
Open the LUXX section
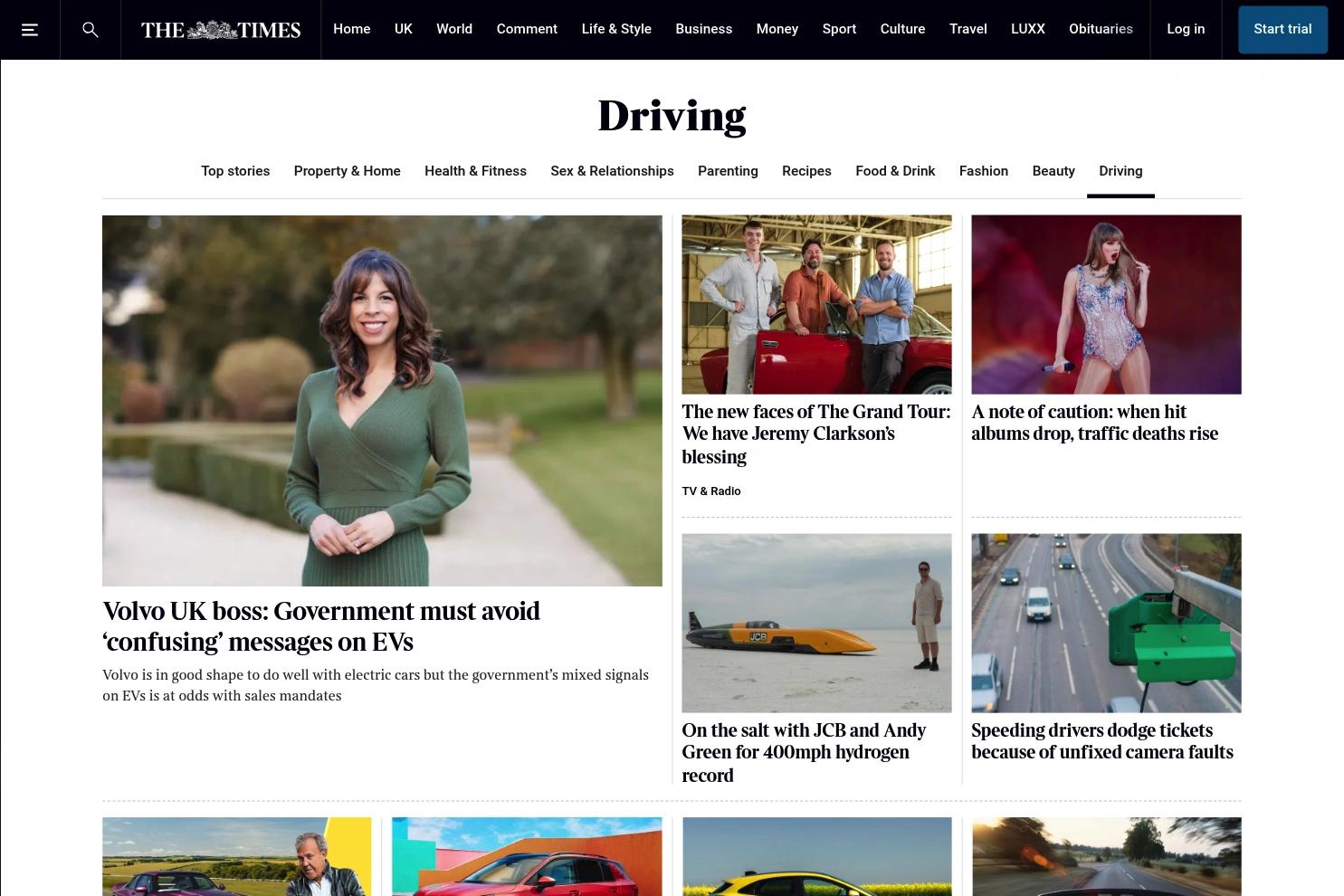1027,29
